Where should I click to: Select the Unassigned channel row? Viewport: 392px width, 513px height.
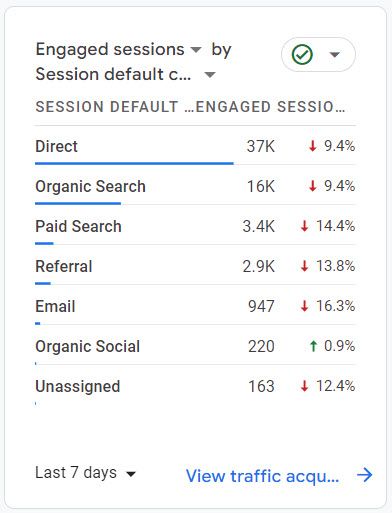[x=195, y=387]
